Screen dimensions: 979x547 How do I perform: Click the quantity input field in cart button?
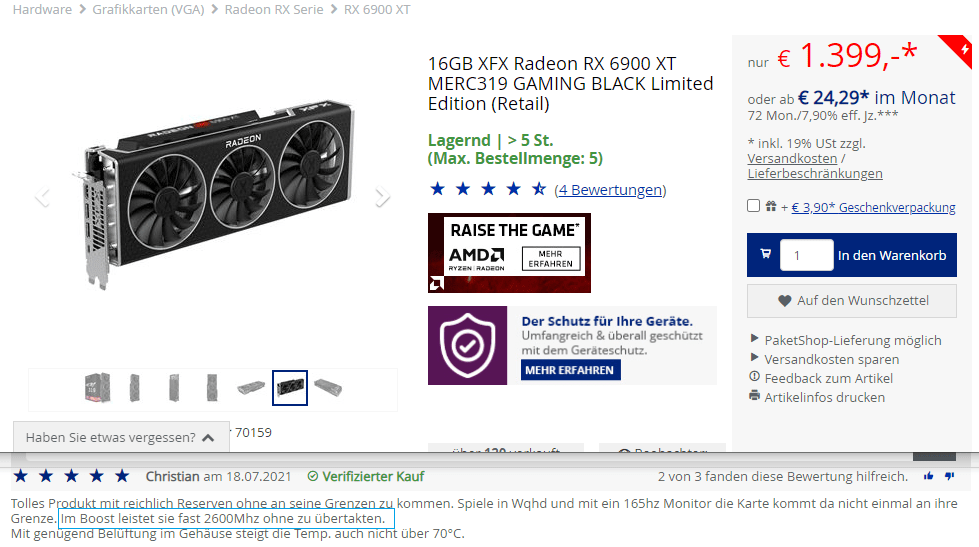click(x=806, y=255)
